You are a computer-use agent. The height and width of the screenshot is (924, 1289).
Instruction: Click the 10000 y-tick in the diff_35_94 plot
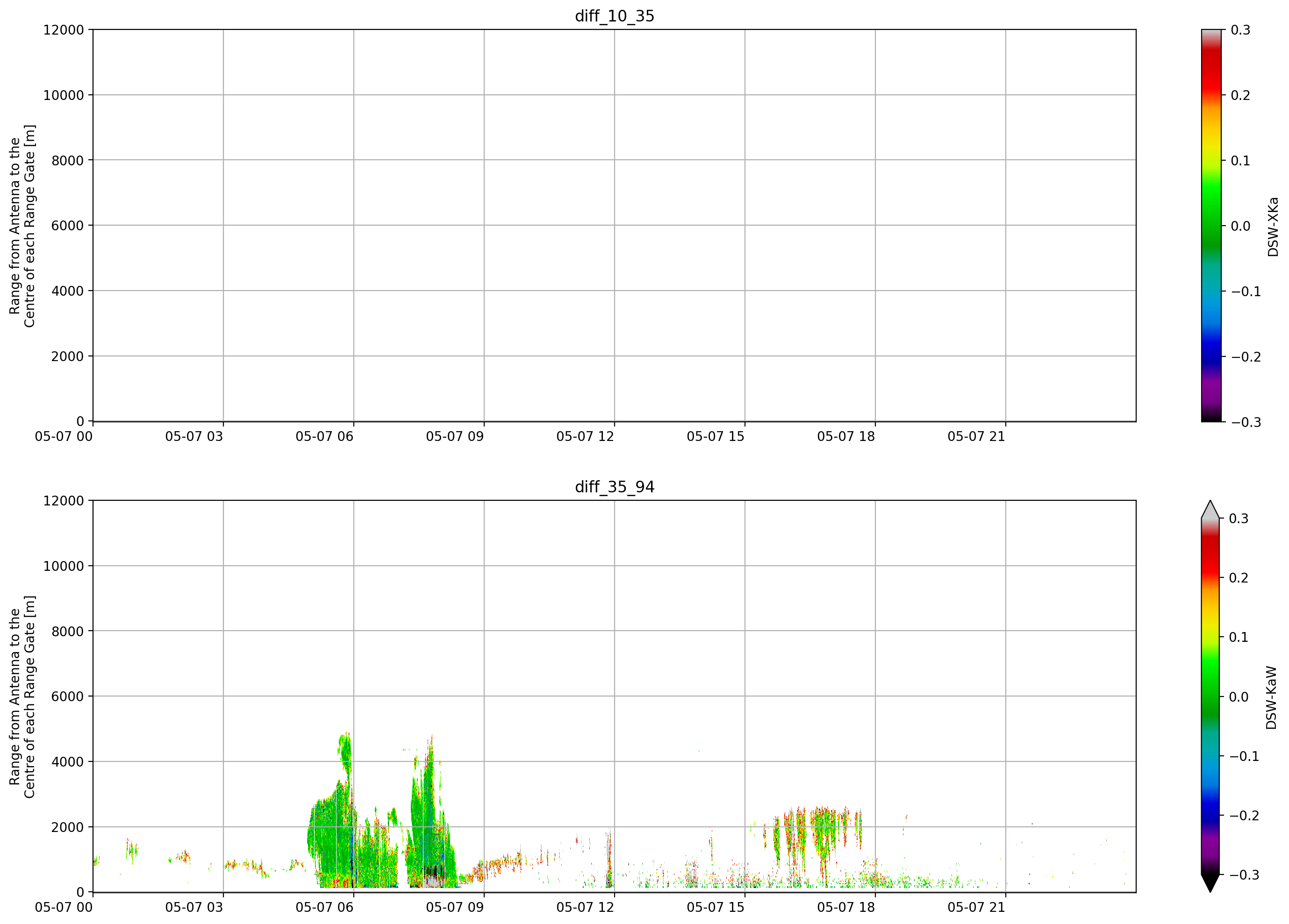pos(63,566)
